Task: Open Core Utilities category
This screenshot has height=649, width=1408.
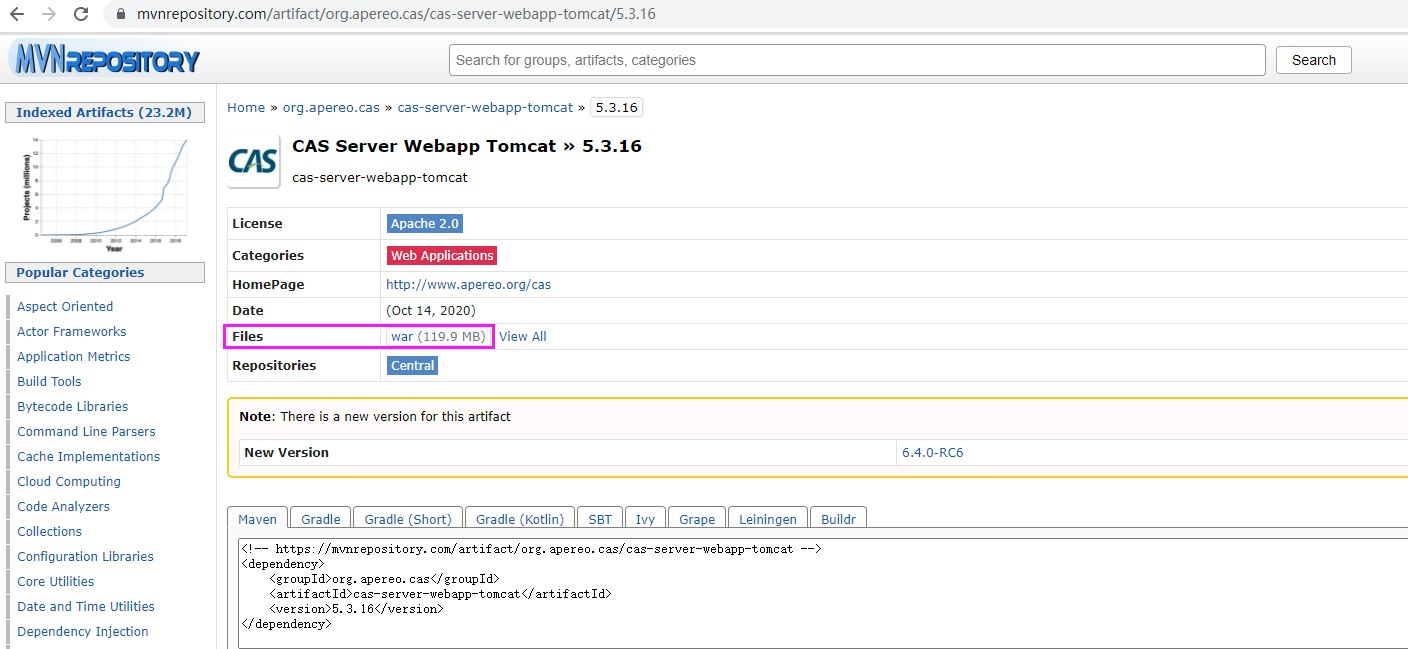Action: tap(56, 582)
